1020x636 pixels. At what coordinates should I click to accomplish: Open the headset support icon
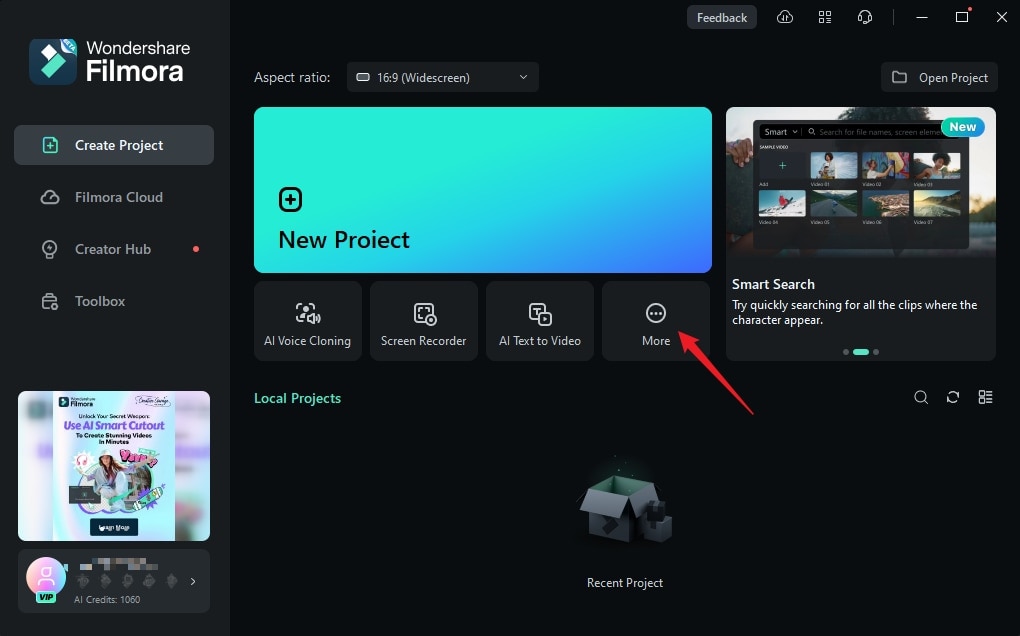pos(865,18)
